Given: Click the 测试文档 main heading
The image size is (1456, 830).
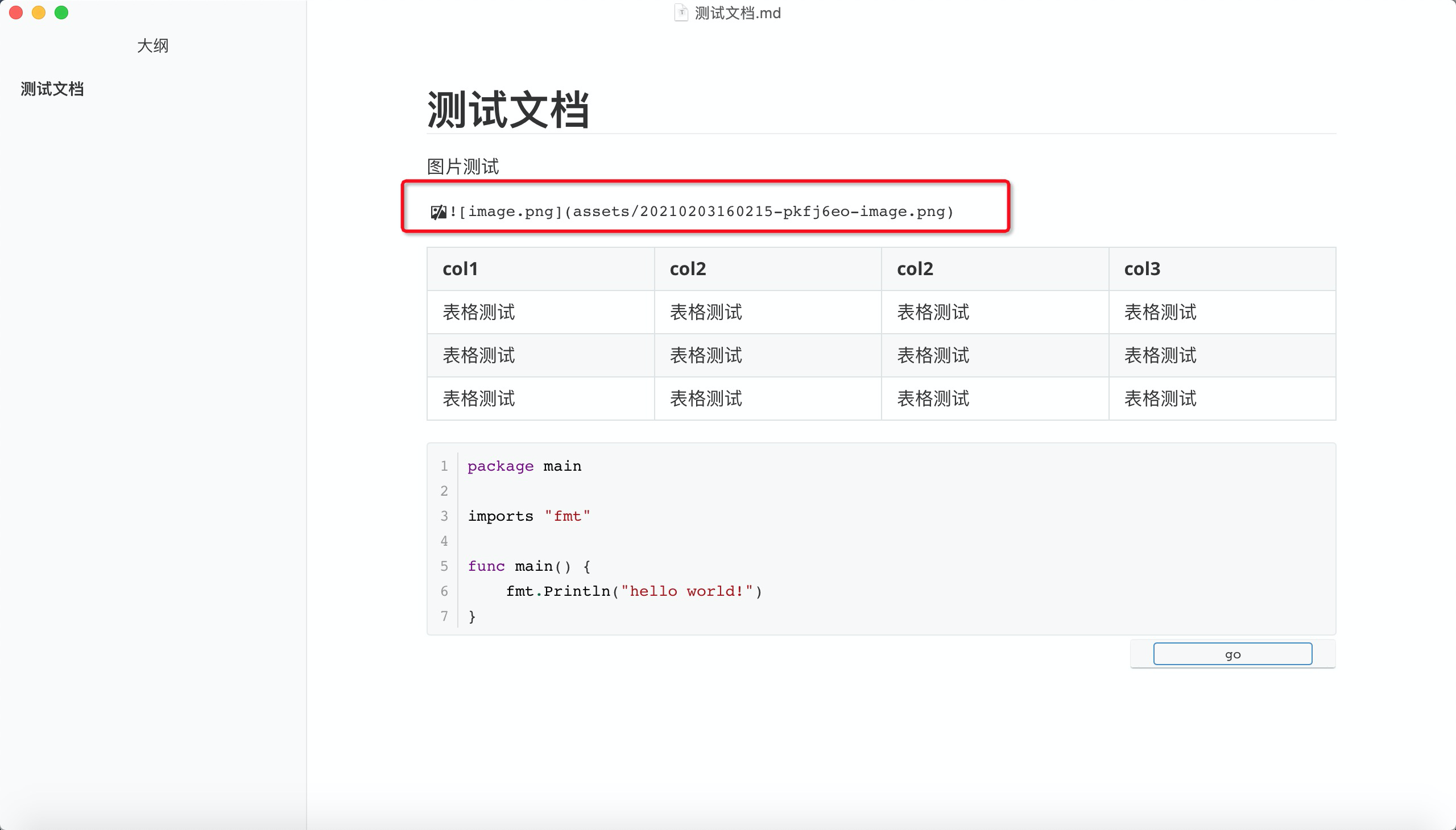Looking at the screenshot, I should coord(508,110).
